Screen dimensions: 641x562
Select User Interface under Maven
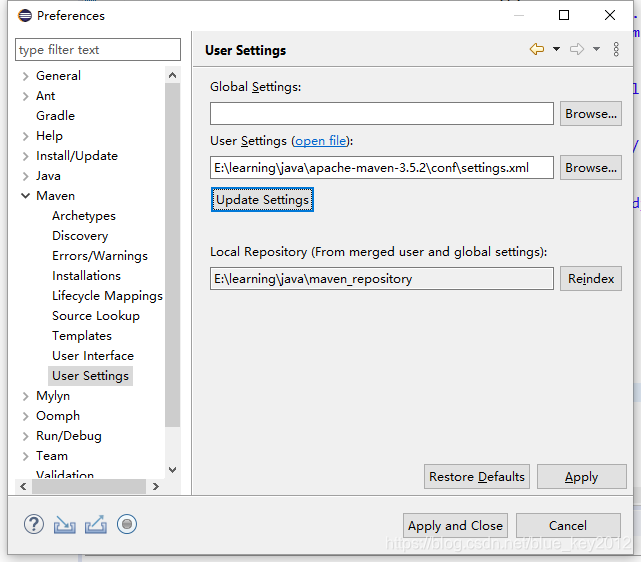[x=93, y=356]
